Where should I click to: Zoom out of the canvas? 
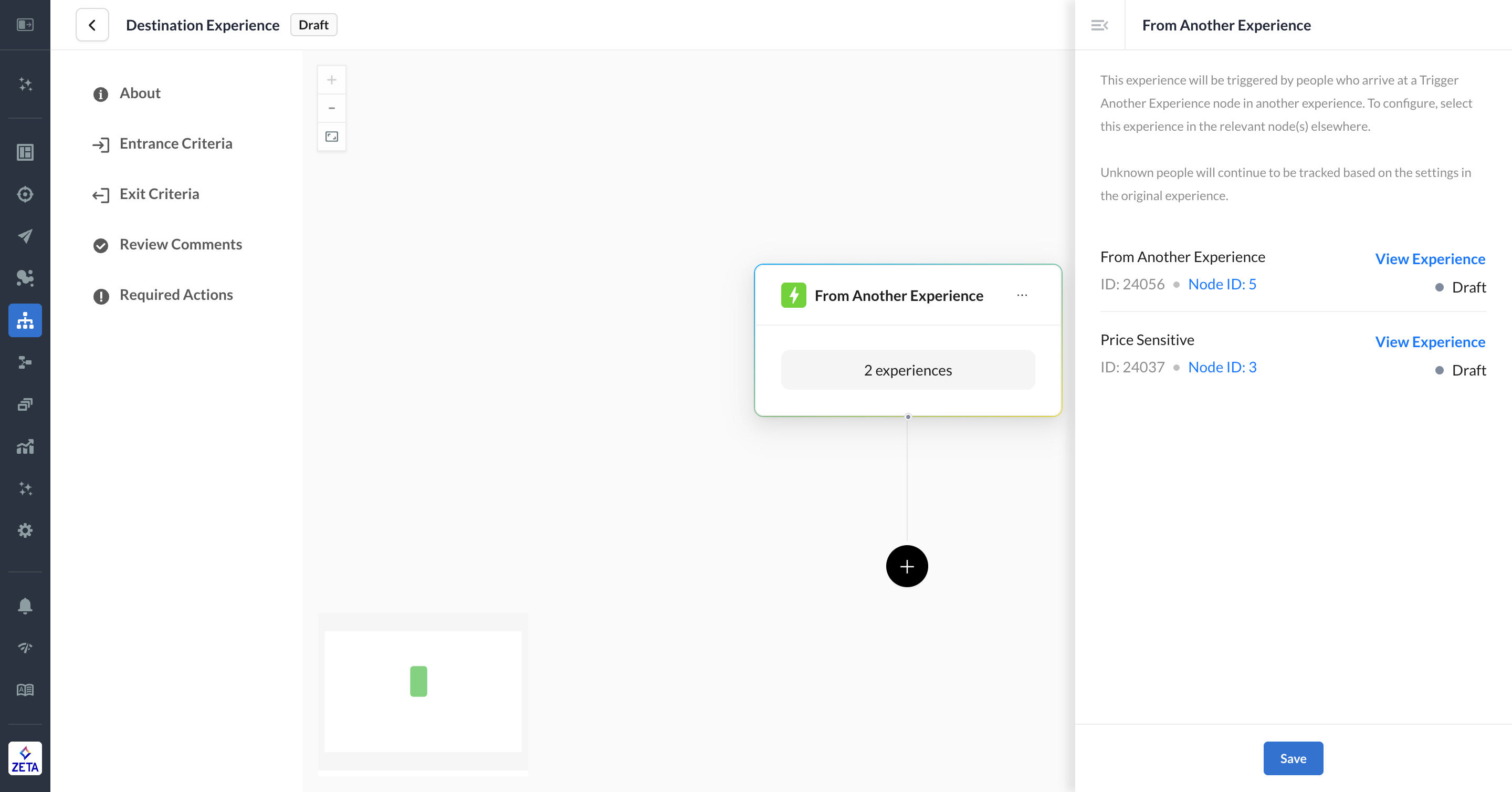[x=332, y=108]
